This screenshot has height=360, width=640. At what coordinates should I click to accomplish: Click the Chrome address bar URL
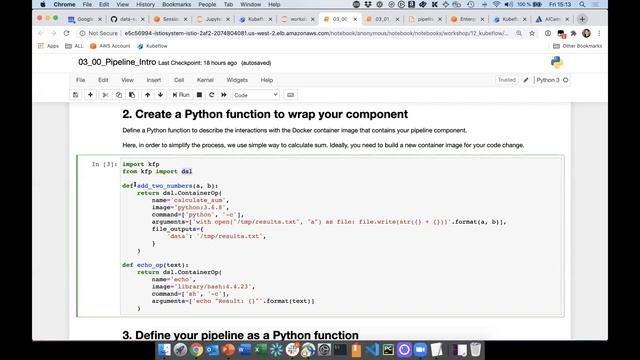[316, 33]
